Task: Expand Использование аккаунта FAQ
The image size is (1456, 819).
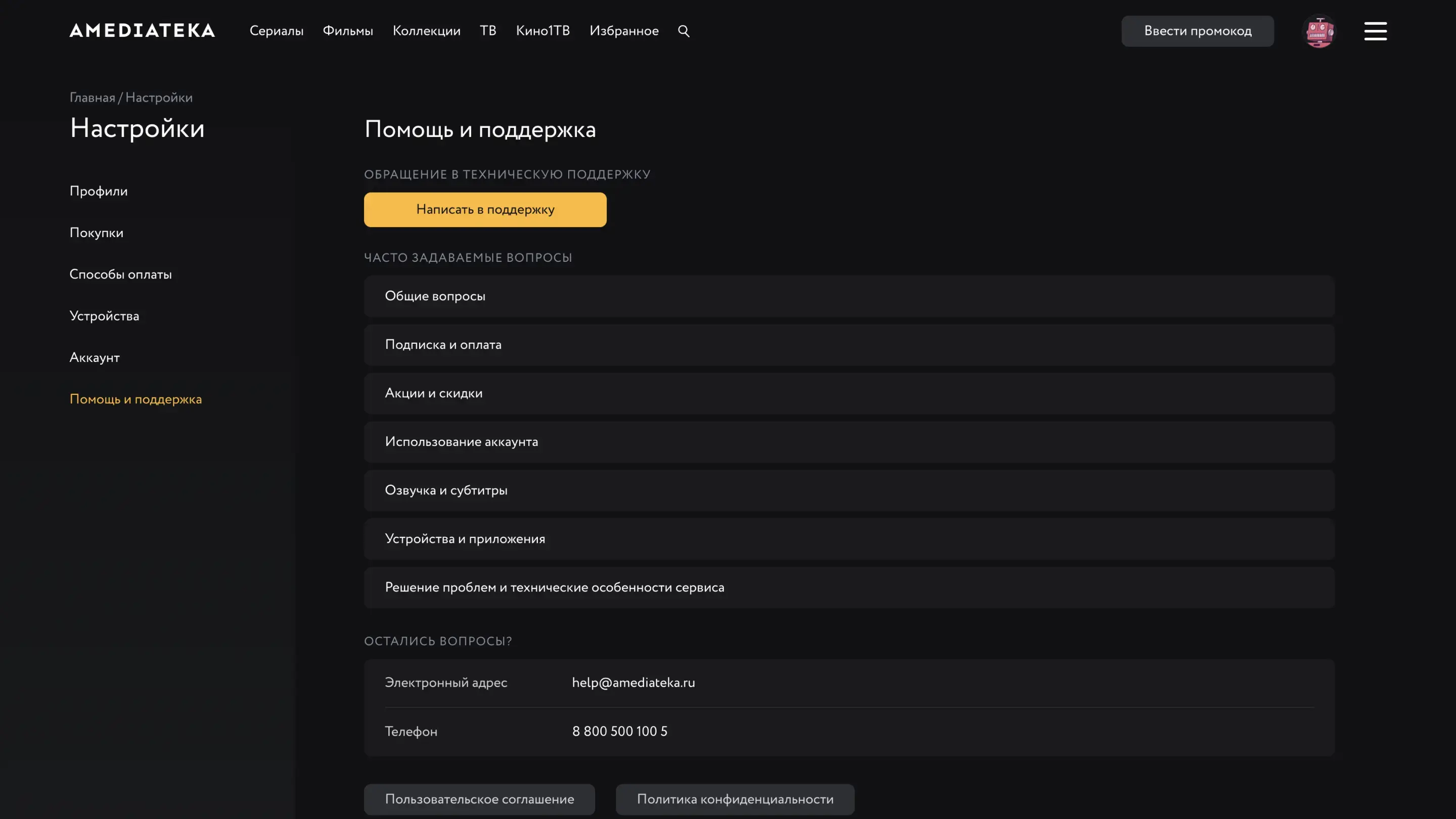Action: pos(849,442)
